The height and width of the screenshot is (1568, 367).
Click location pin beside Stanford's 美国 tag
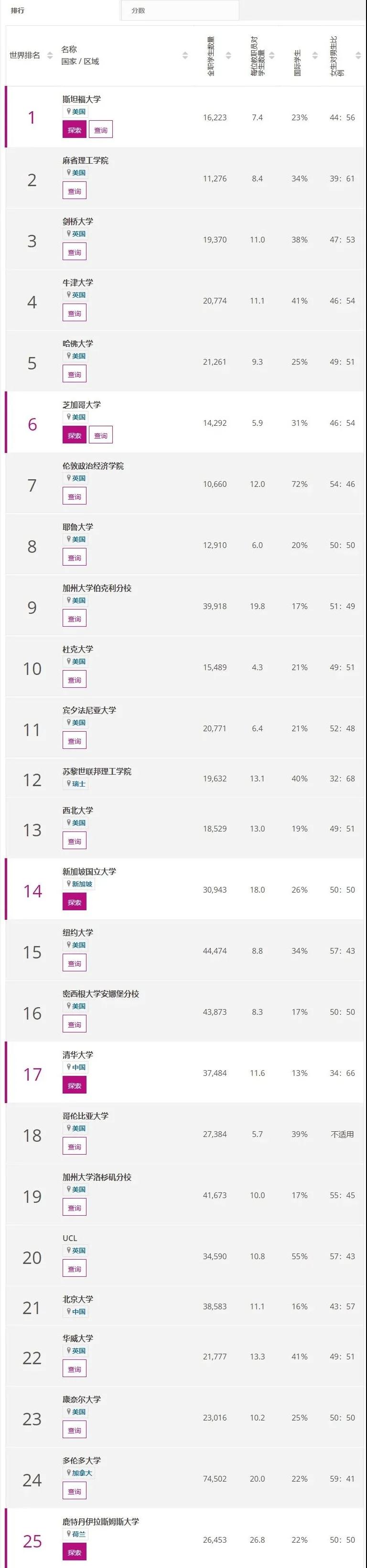[69, 111]
